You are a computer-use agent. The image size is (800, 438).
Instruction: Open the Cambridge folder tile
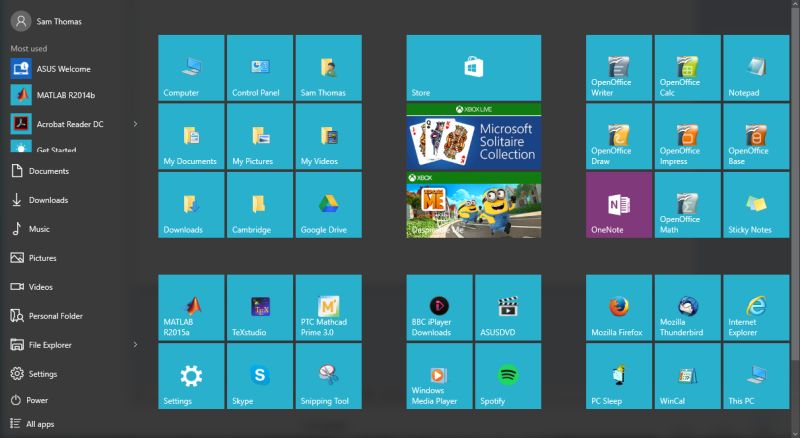260,205
